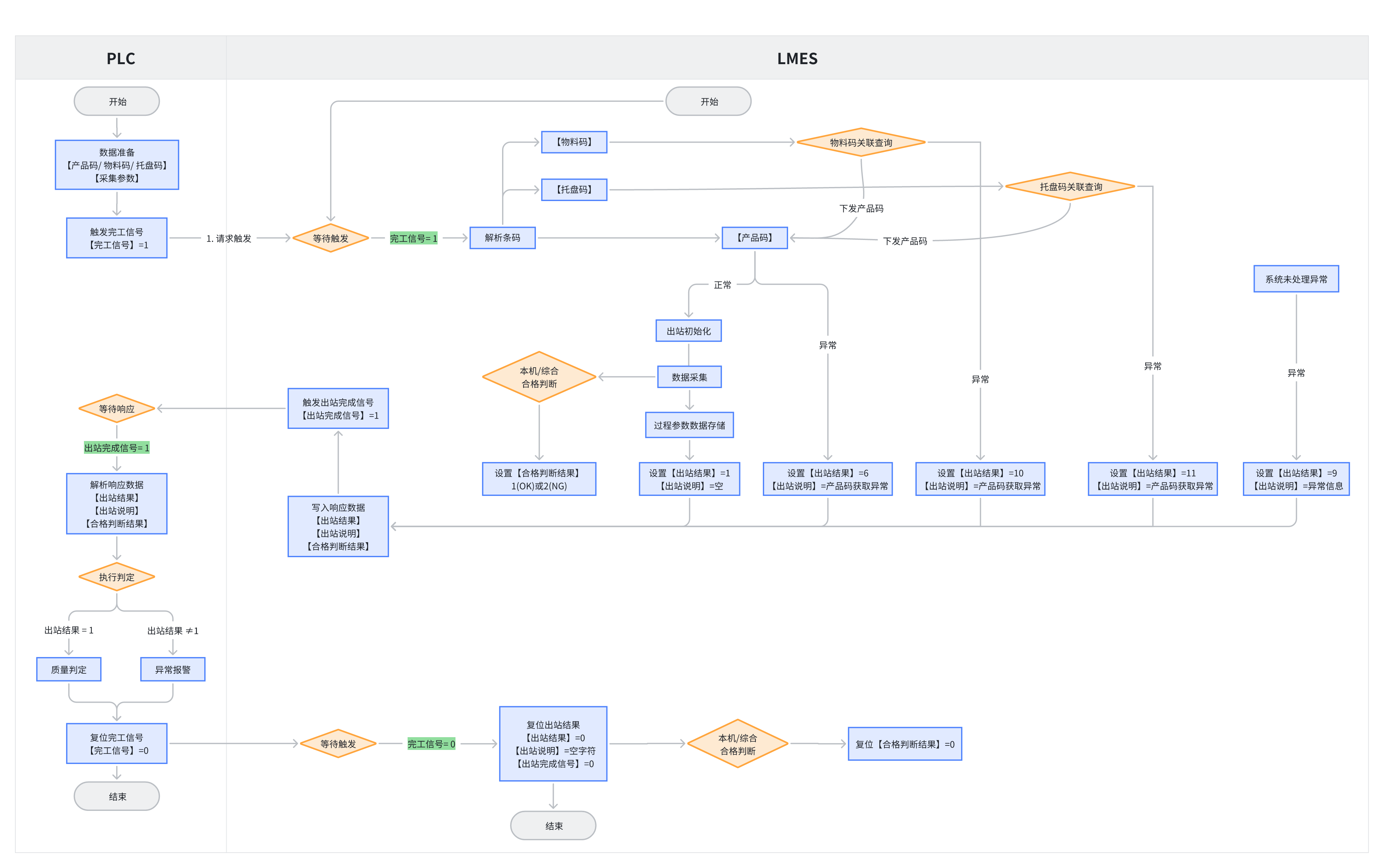Image resolution: width=1384 pixels, height=868 pixels.
Task: Click the 触发完工信号 box
Action: (117, 238)
